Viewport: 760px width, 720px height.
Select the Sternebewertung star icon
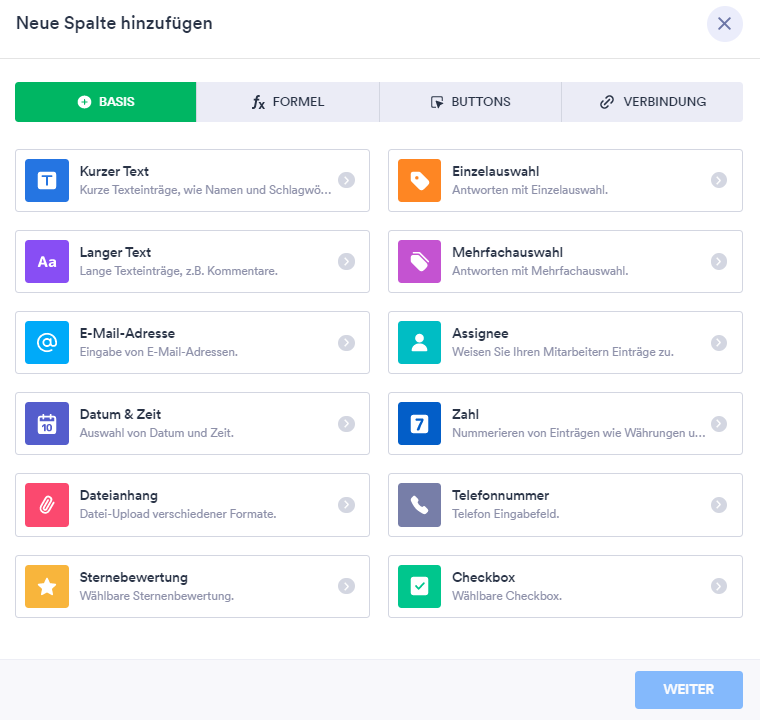47,587
